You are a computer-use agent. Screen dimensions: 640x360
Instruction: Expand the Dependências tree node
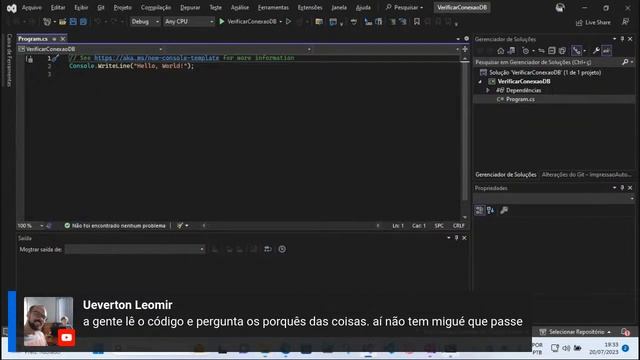[488, 90]
